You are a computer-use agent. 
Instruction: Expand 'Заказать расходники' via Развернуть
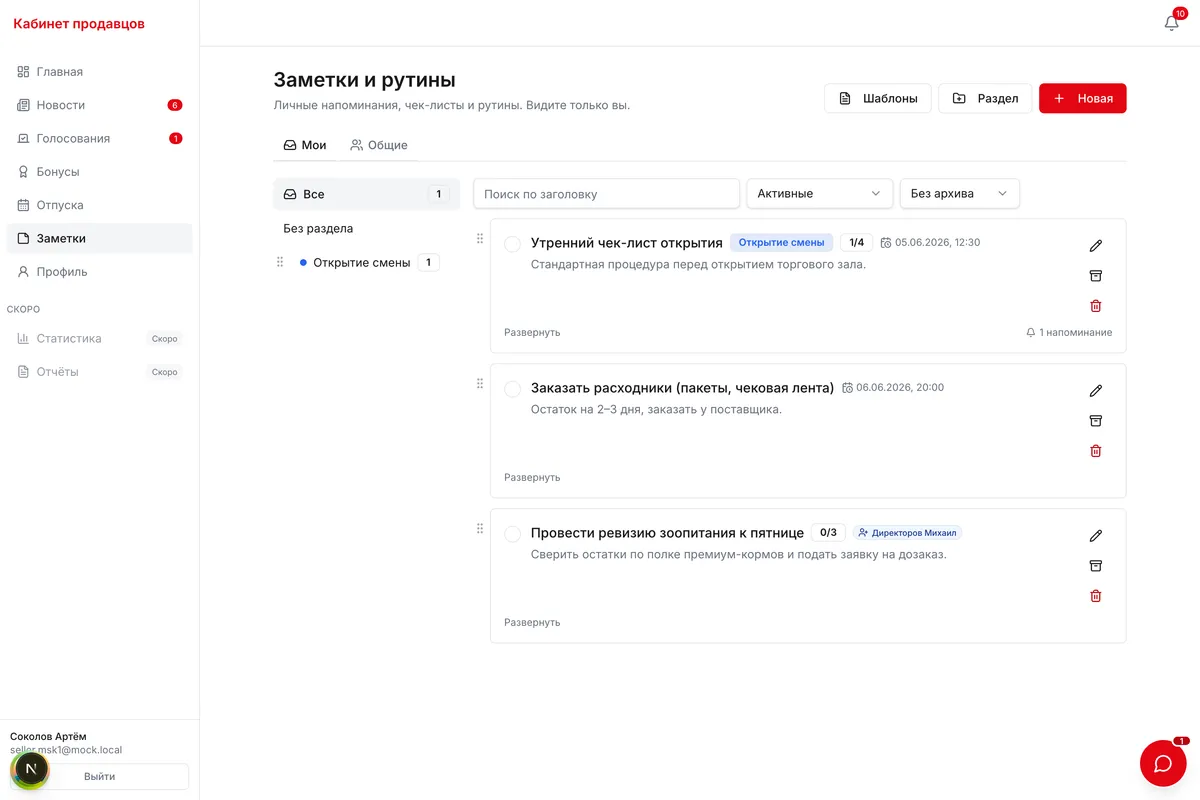pos(532,477)
